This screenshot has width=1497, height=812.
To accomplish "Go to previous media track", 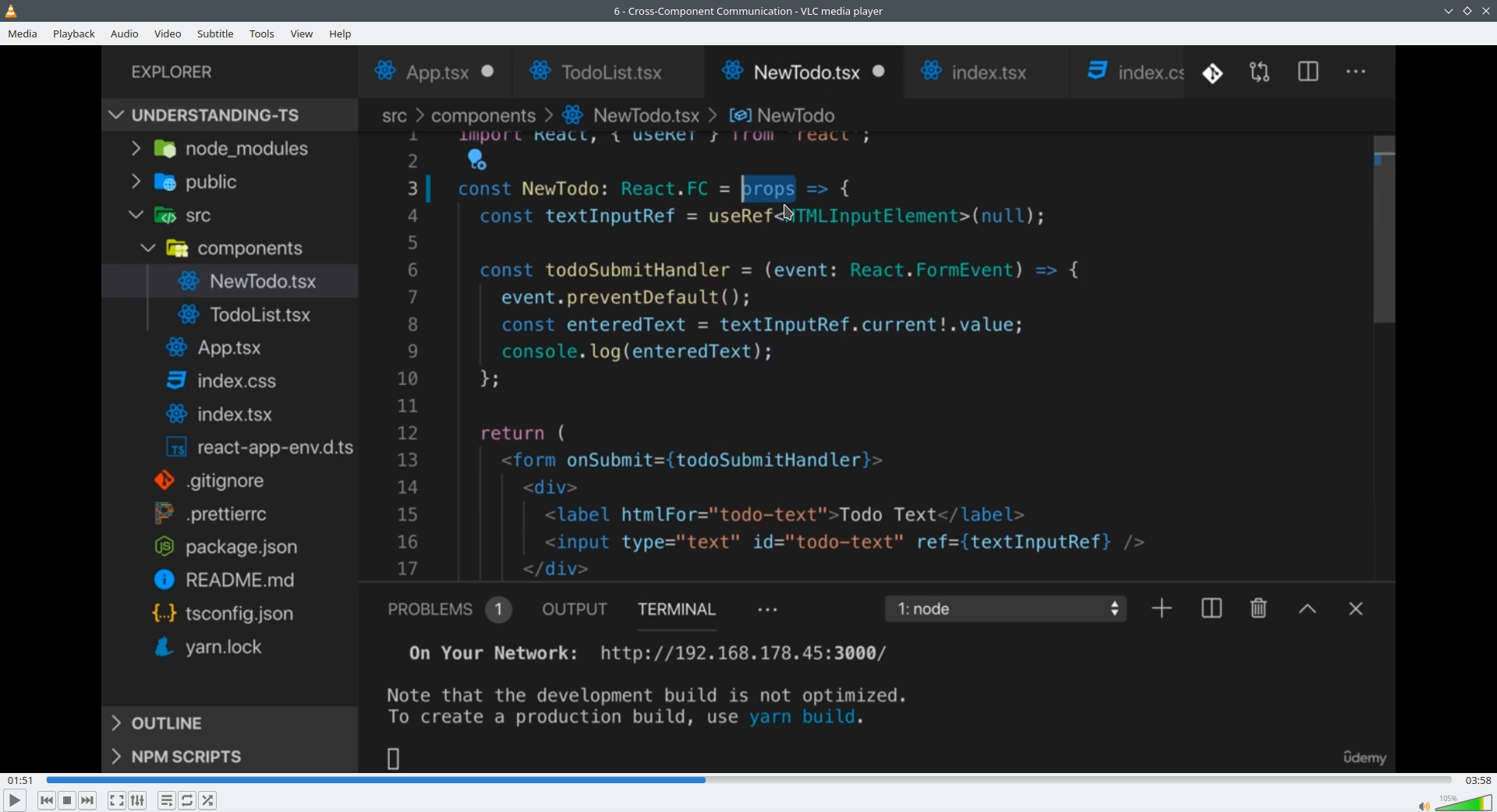I will (46, 800).
